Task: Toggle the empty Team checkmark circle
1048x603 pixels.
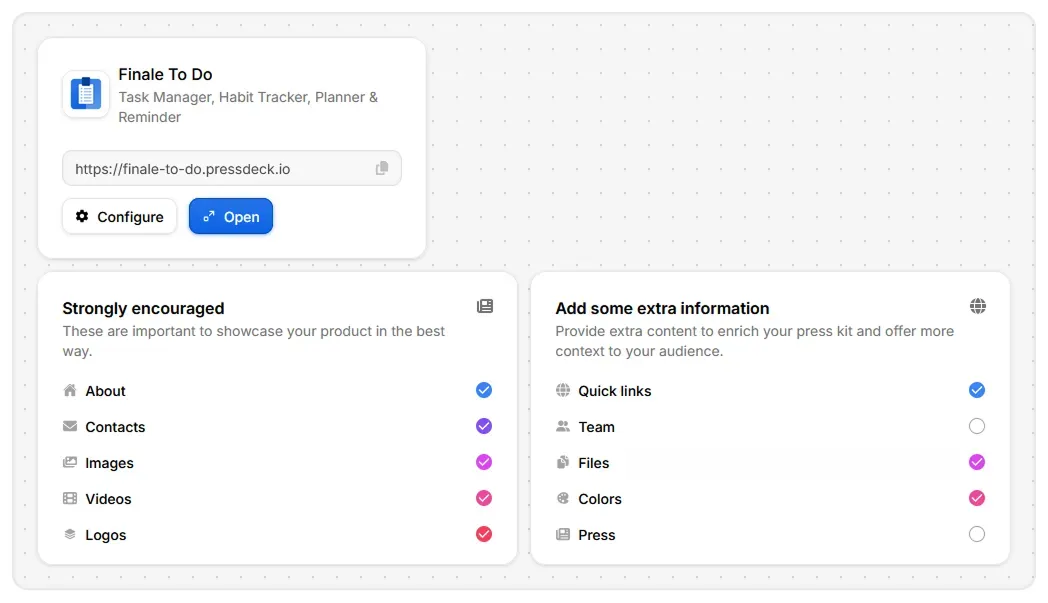Action: (x=976, y=426)
